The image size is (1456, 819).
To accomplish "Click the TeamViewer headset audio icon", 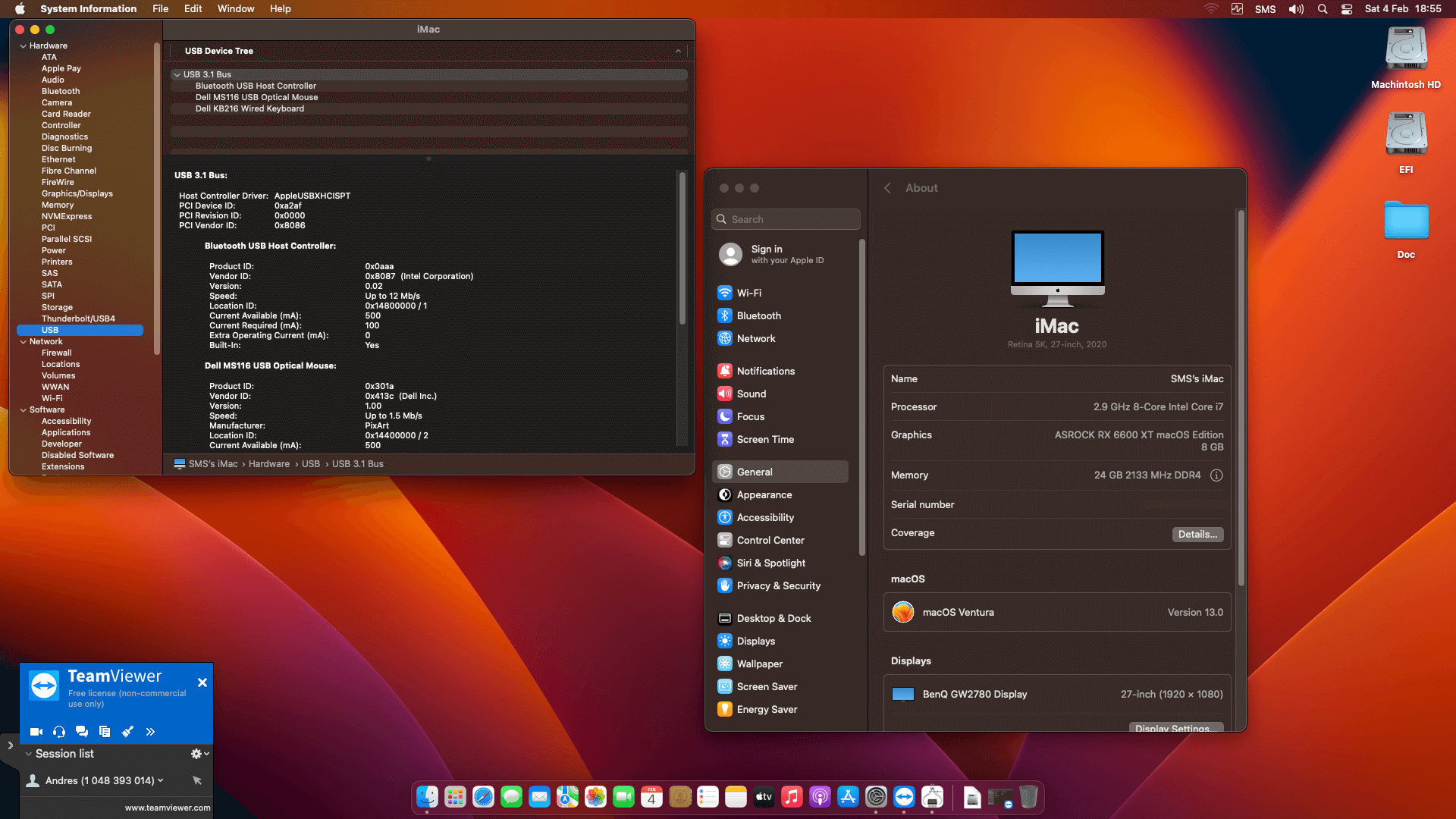I will [59, 732].
